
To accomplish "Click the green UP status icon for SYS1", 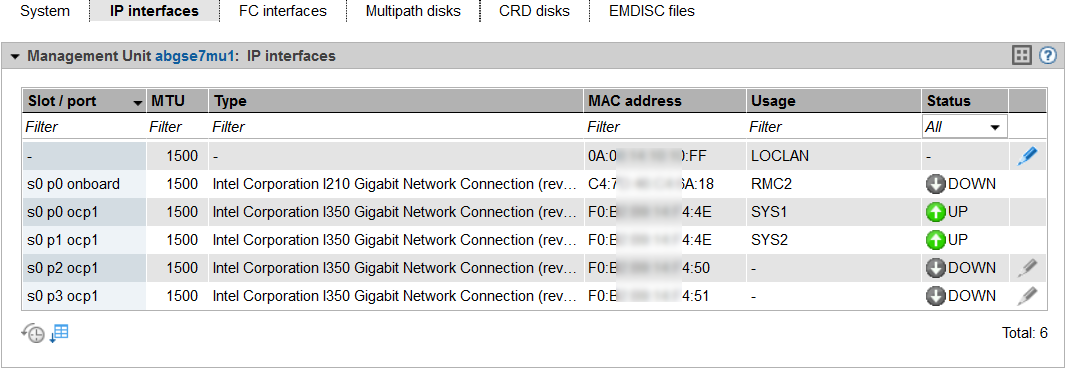I will coord(936,212).
